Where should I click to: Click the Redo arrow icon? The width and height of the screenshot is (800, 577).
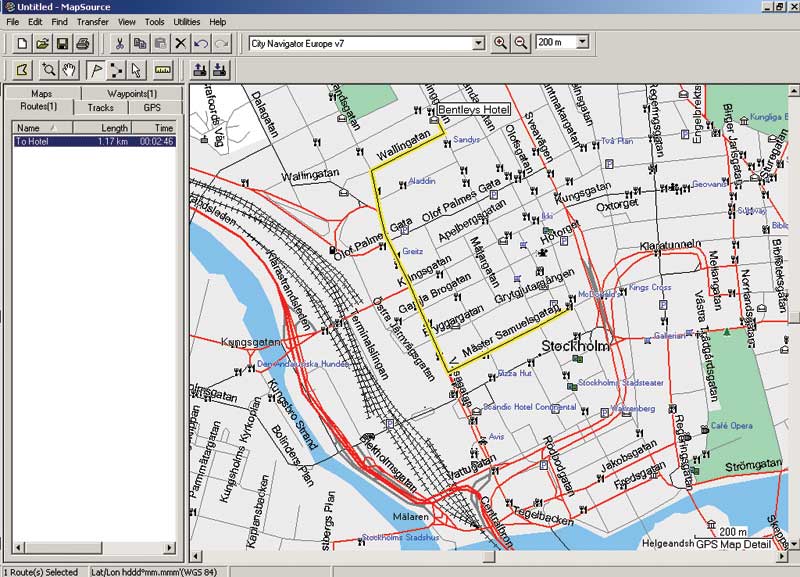(x=221, y=44)
